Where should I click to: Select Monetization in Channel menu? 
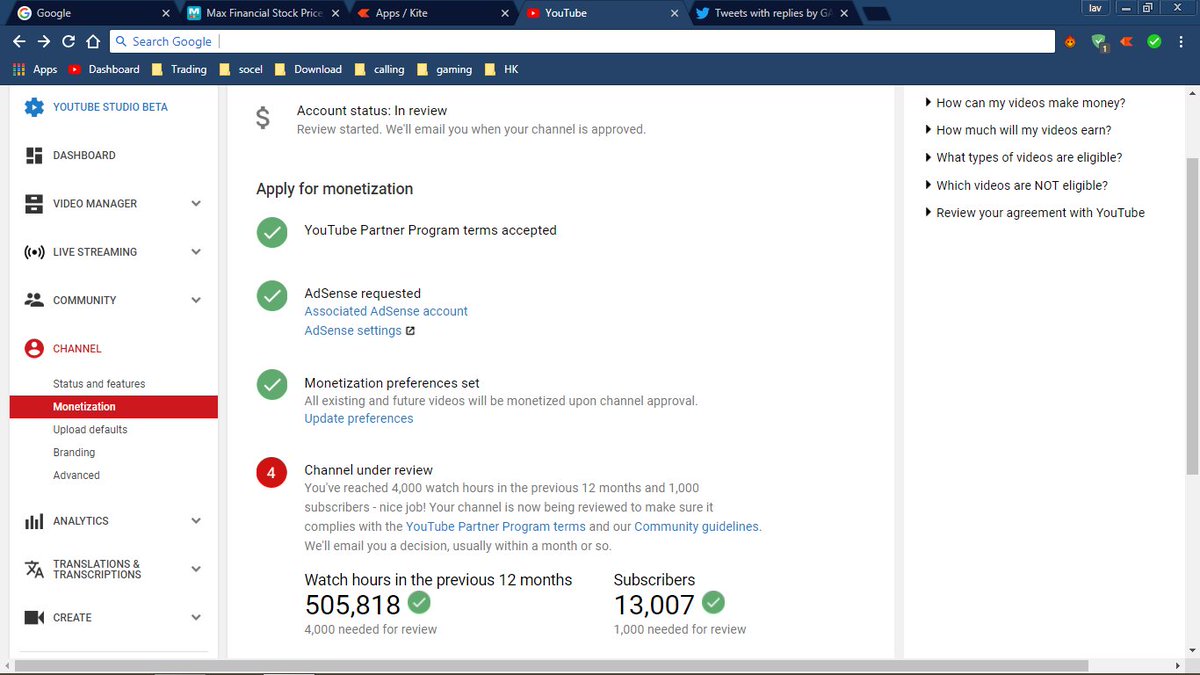point(113,407)
